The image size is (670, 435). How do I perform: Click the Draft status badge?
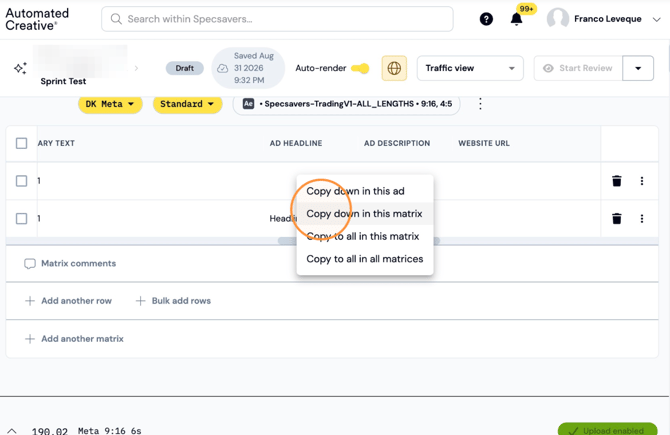pyautogui.click(x=185, y=68)
